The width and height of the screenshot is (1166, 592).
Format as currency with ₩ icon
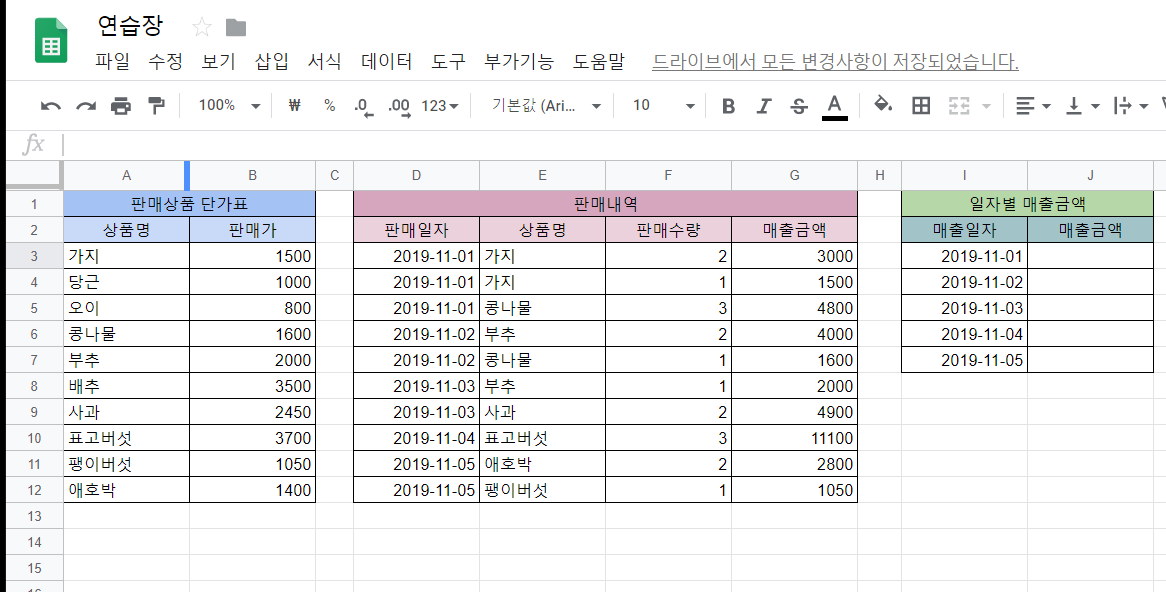294,106
